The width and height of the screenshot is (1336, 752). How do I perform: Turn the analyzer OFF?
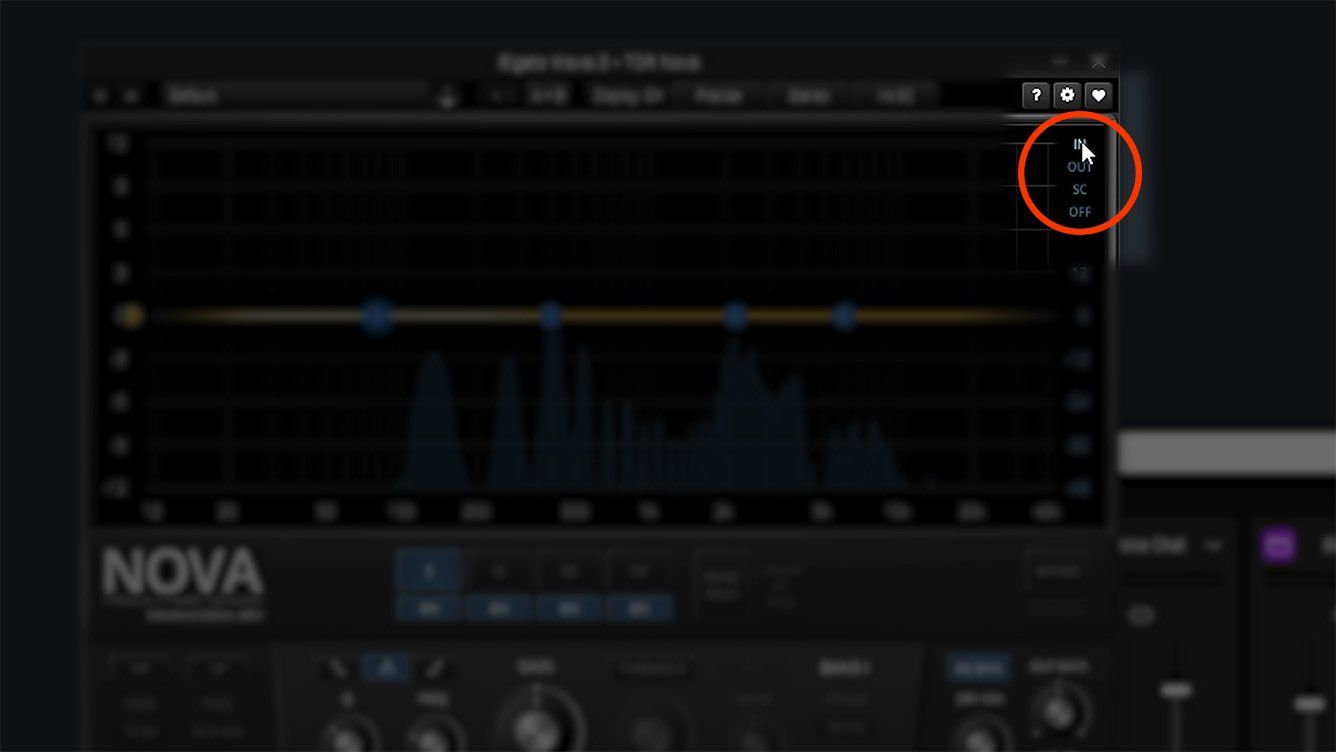[x=1079, y=212]
